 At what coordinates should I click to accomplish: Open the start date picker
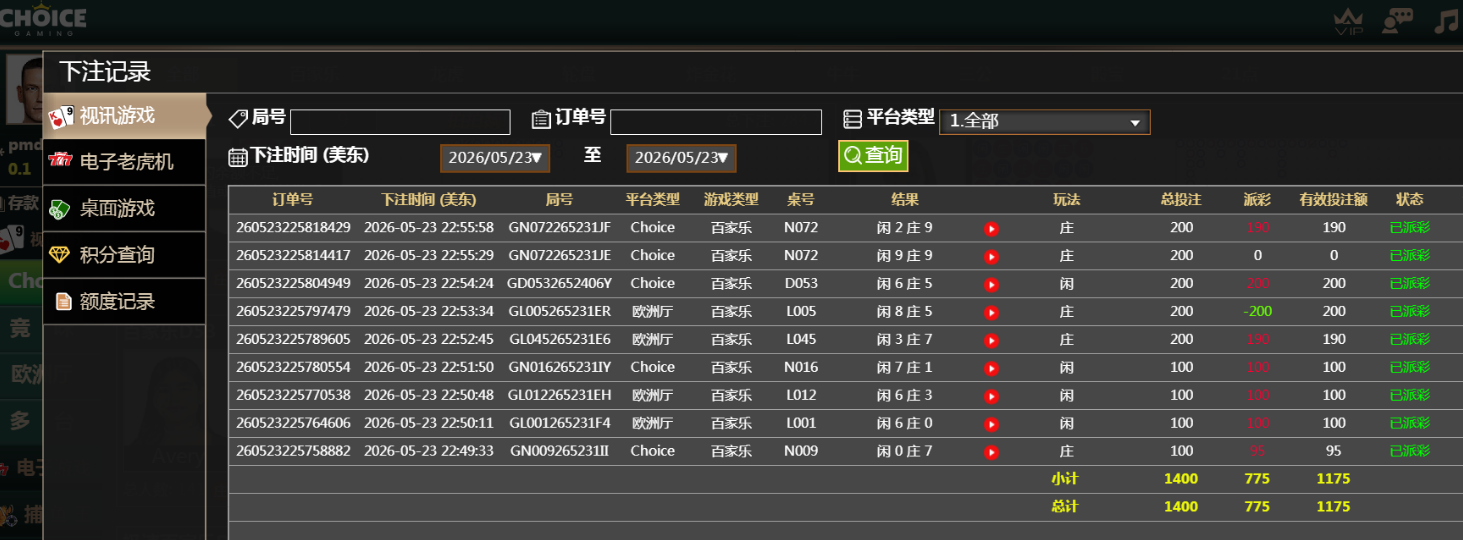[x=495, y=158]
